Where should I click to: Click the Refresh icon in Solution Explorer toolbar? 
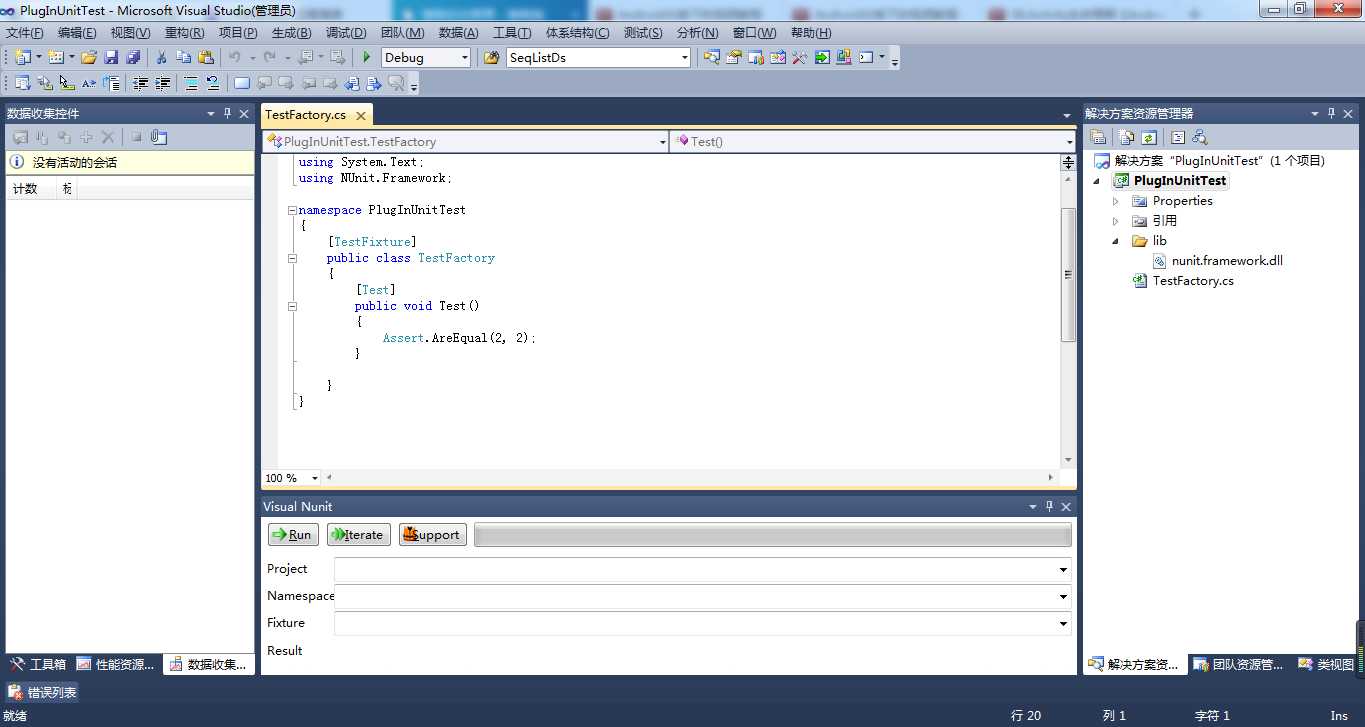(1149, 137)
